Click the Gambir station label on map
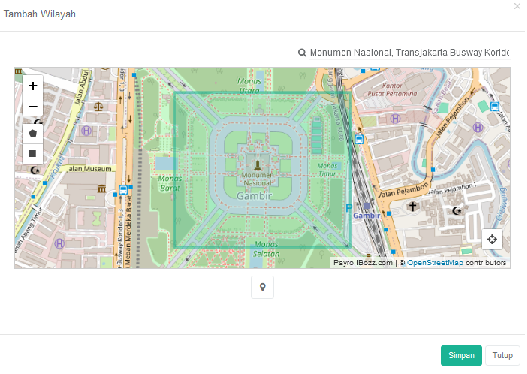This screenshot has height=374, width=527. click(366, 215)
